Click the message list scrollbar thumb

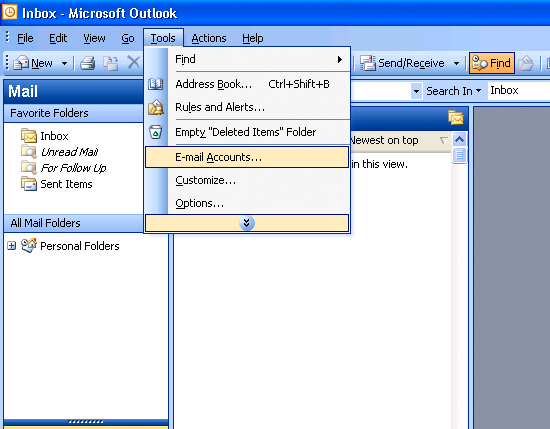[460, 155]
